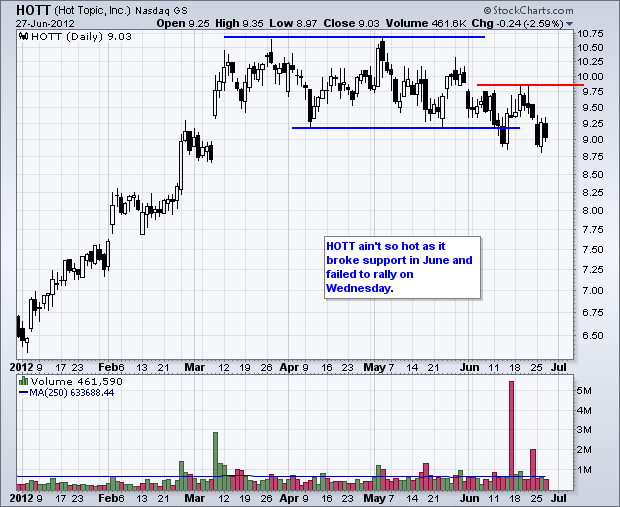Screen dimensions: 620x507
Task: Select the MA(250) blue line swatch
Action: [23, 393]
